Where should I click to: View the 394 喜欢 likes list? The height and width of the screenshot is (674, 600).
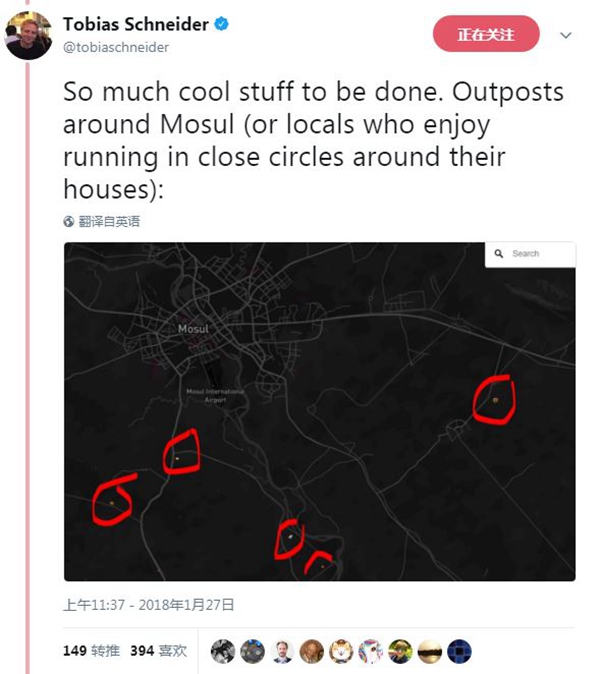(159, 651)
